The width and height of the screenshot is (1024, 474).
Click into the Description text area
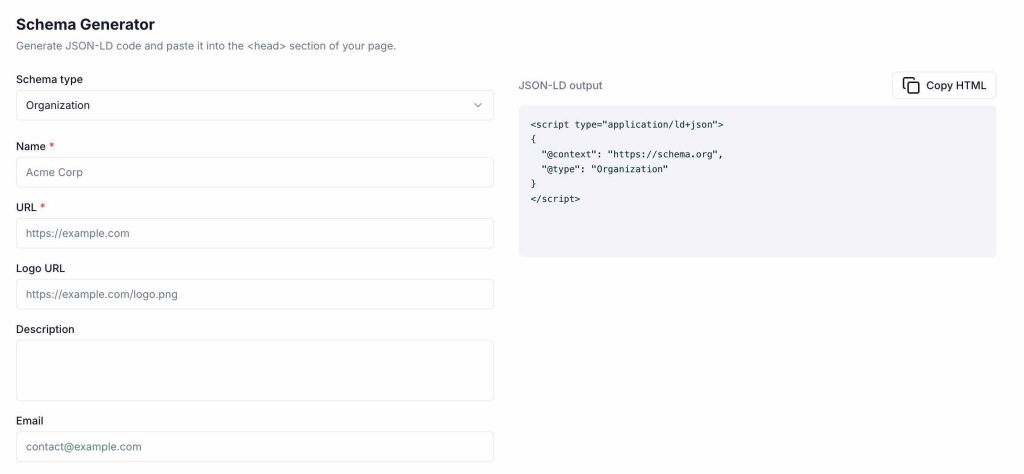pyautogui.click(x=255, y=370)
